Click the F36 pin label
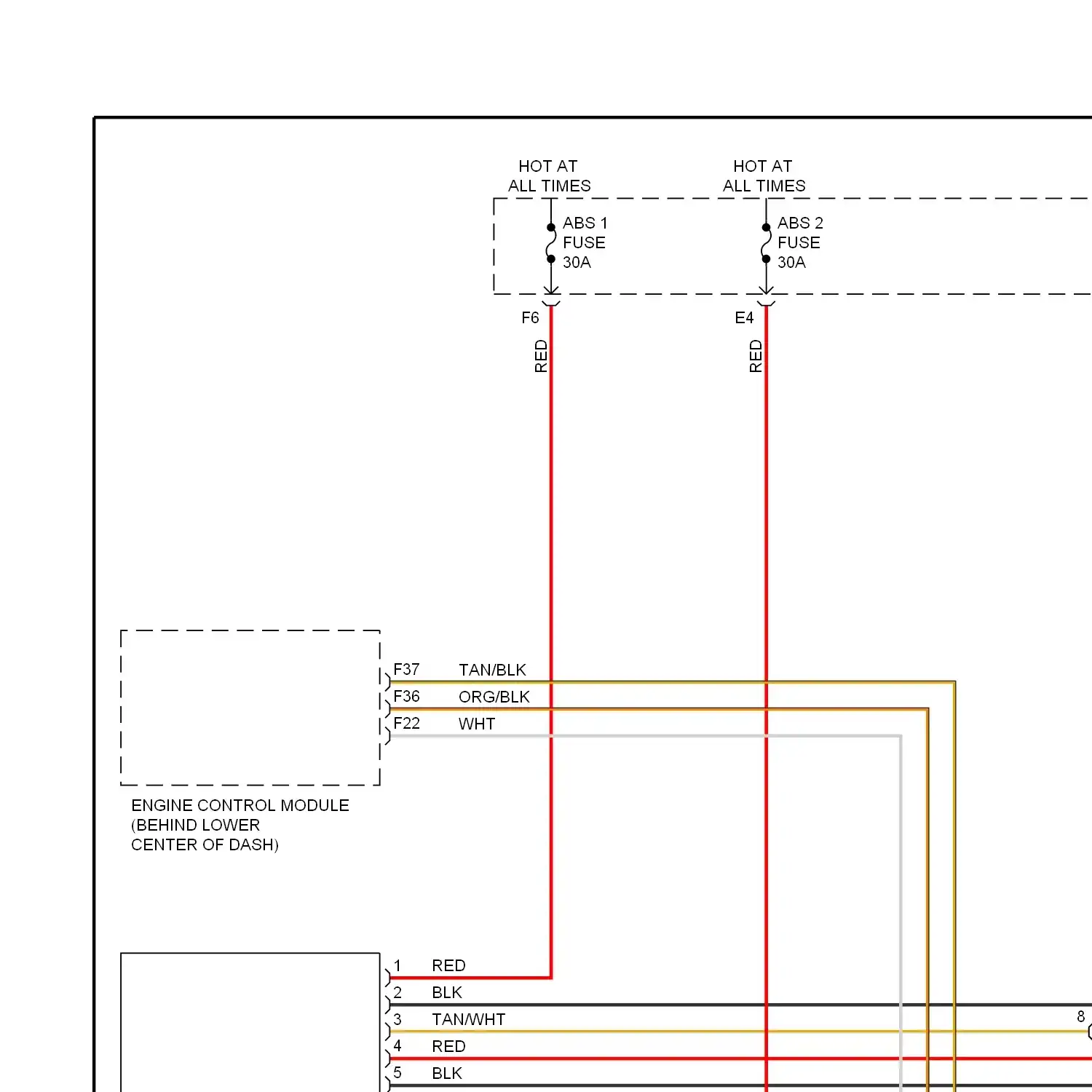This screenshot has width=1092, height=1092. 406,696
